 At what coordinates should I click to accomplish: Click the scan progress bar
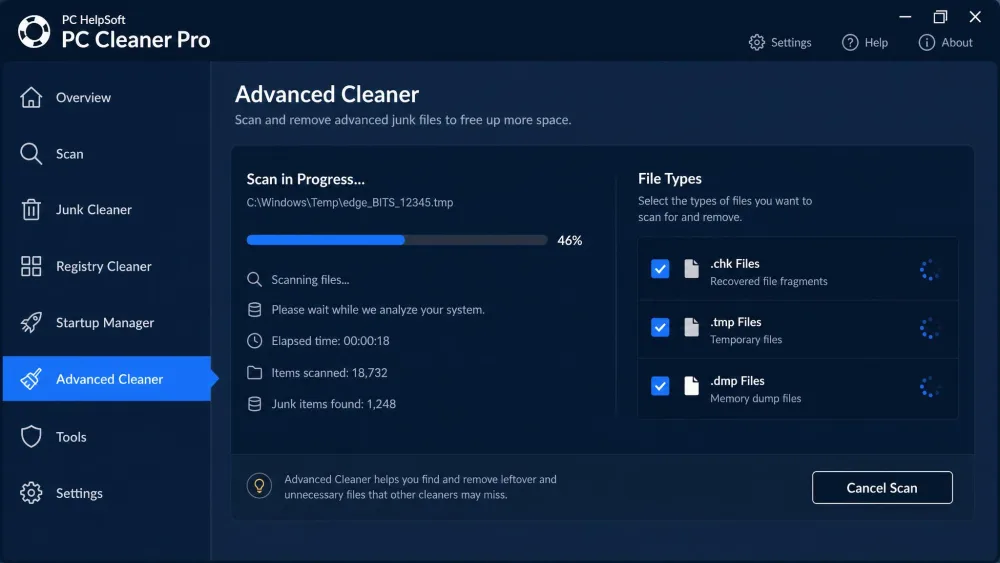tap(397, 240)
